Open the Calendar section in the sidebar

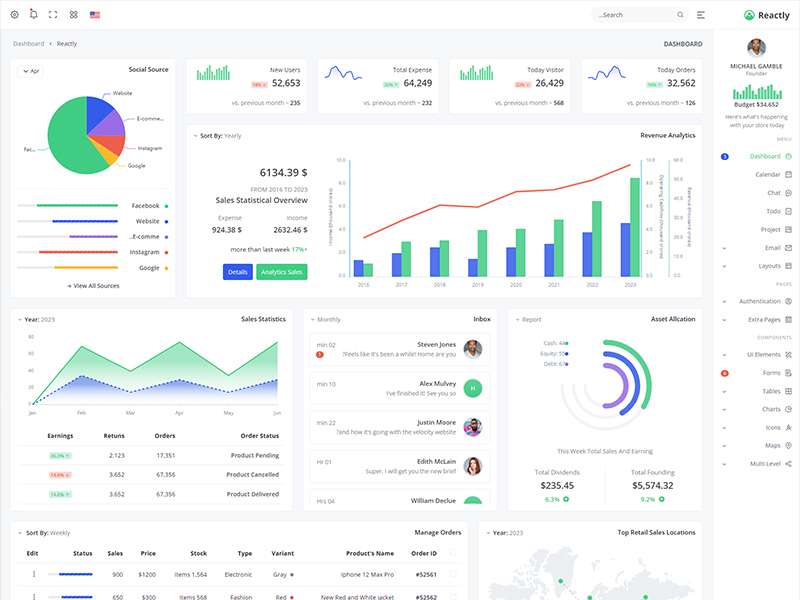[770, 173]
